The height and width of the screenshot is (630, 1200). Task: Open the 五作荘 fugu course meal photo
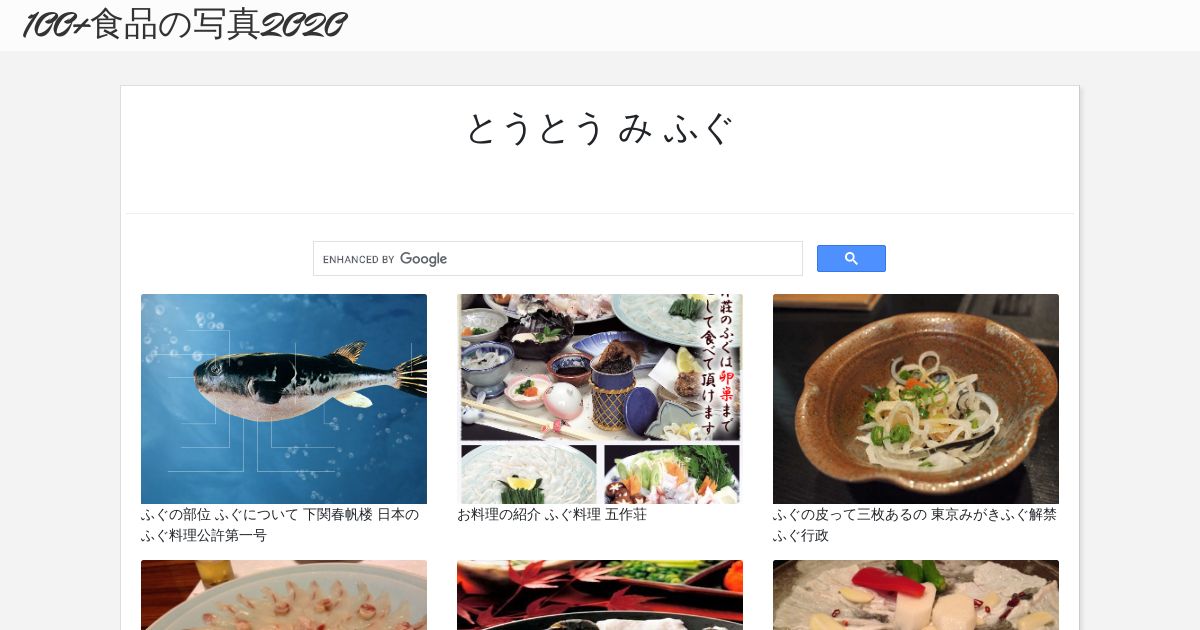click(x=600, y=399)
